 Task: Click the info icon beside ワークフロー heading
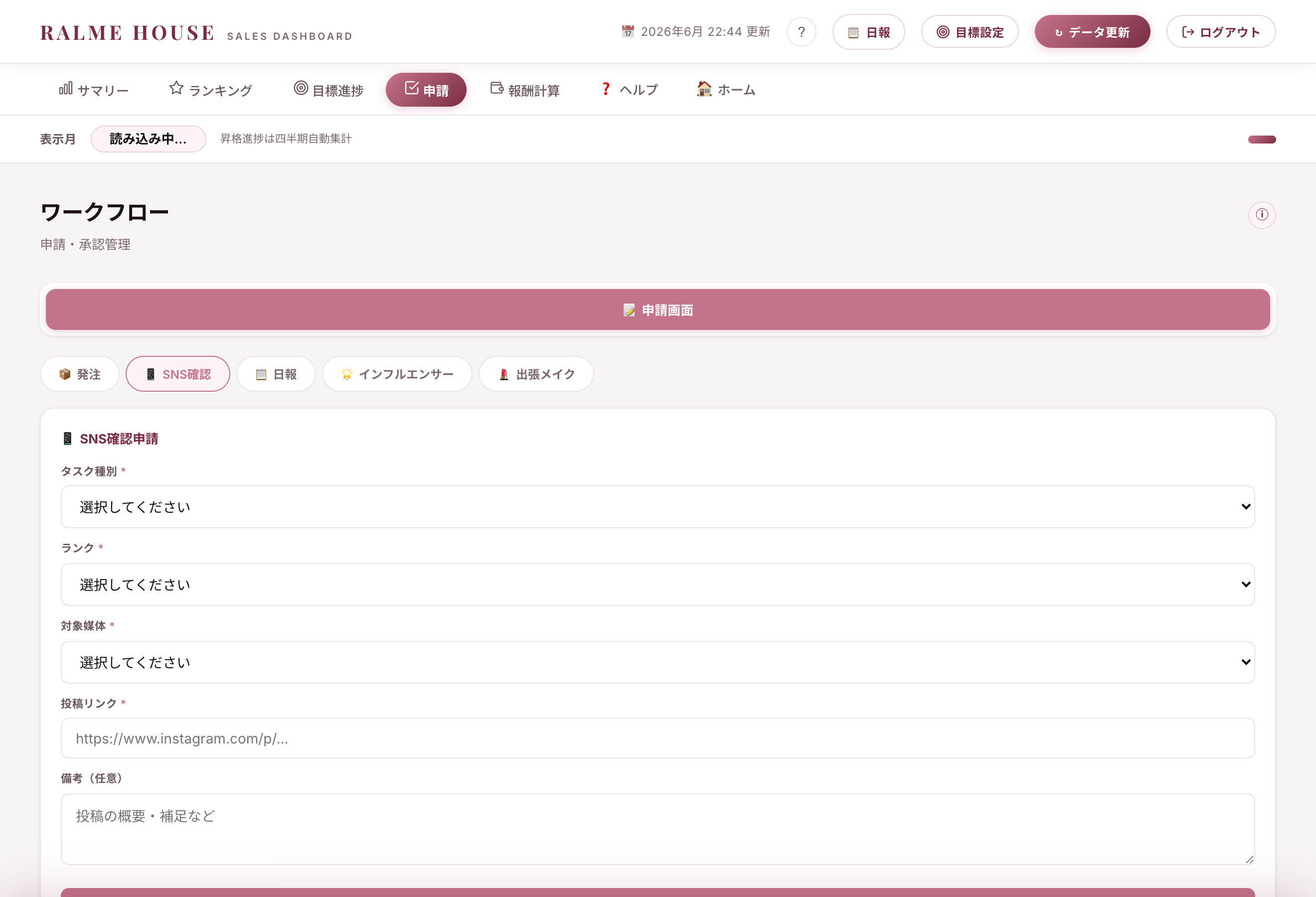(x=1262, y=215)
